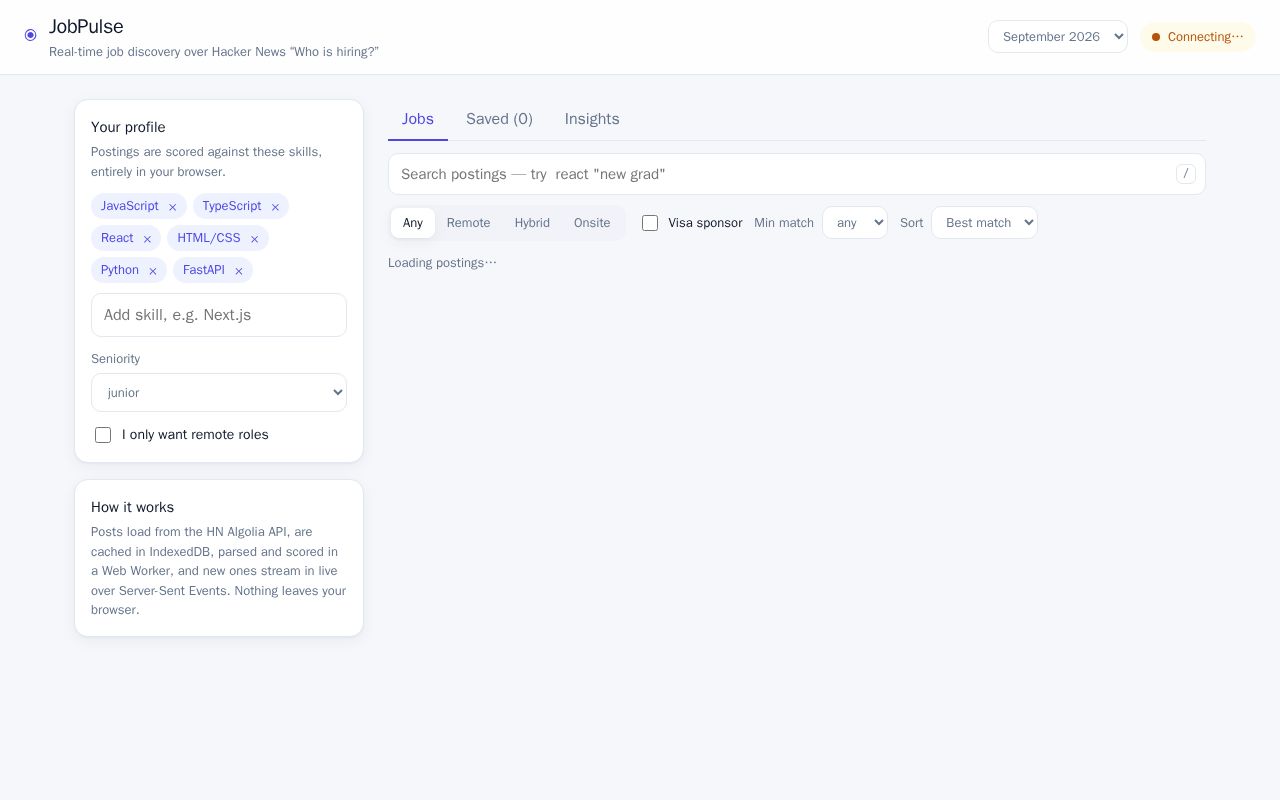Select the Any work-mode filter
This screenshot has width=1280, height=800.
(x=413, y=223)
